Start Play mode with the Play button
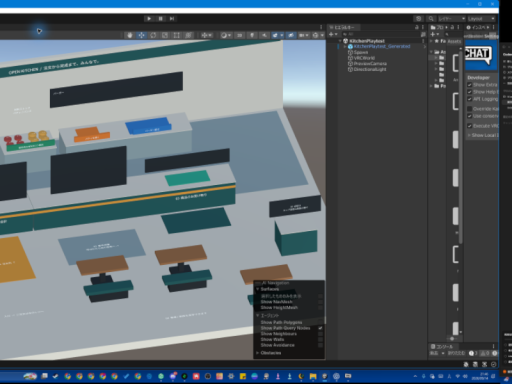The width and height of the screenshot is (512, 384). click(149, 19)
